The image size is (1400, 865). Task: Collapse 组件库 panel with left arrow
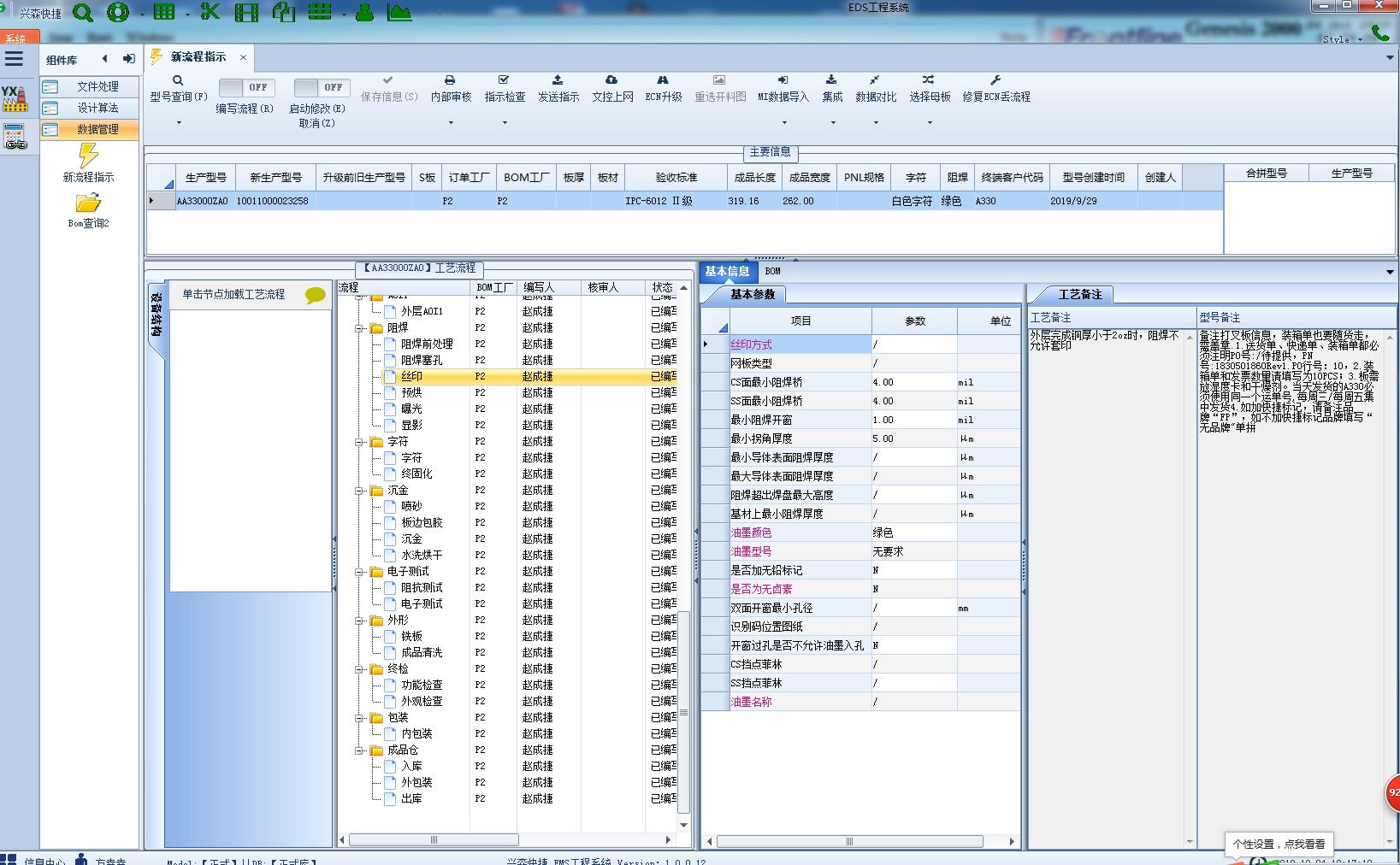coord(104,59)
